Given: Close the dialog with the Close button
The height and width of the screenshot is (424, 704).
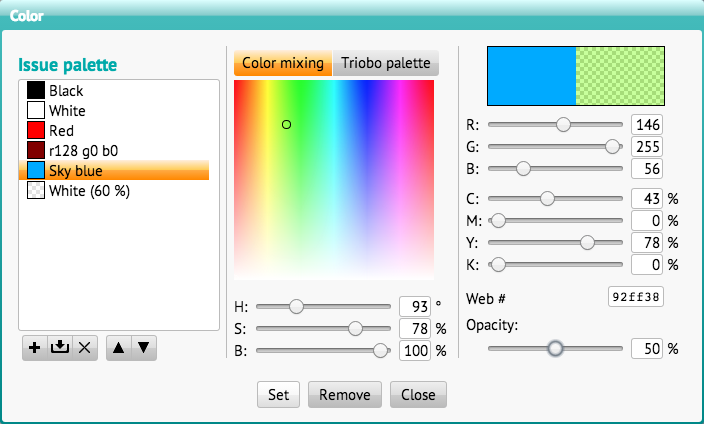Looking at the screenshot, I should click(x=418, y=394).
